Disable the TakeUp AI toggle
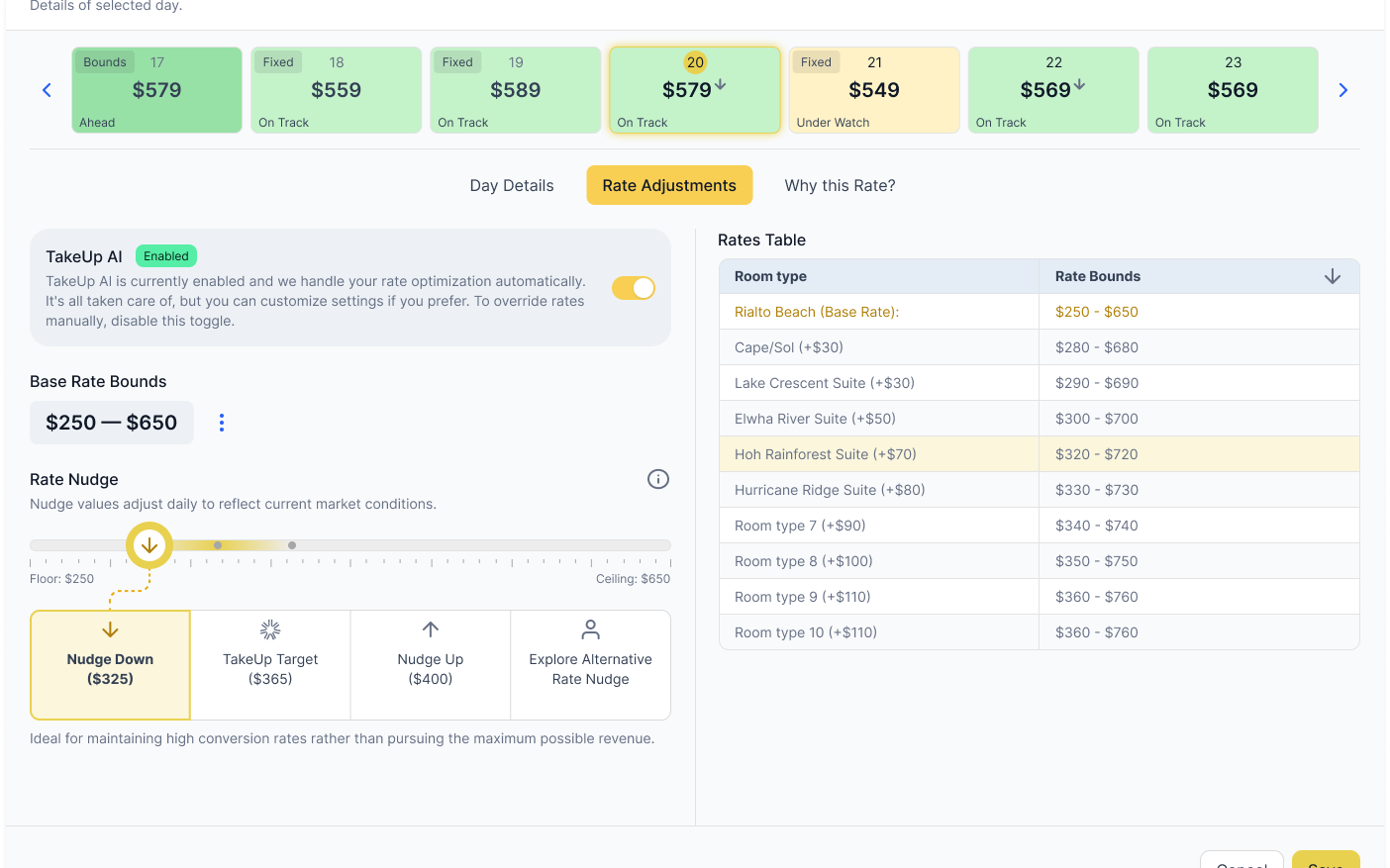 [634, 288]
